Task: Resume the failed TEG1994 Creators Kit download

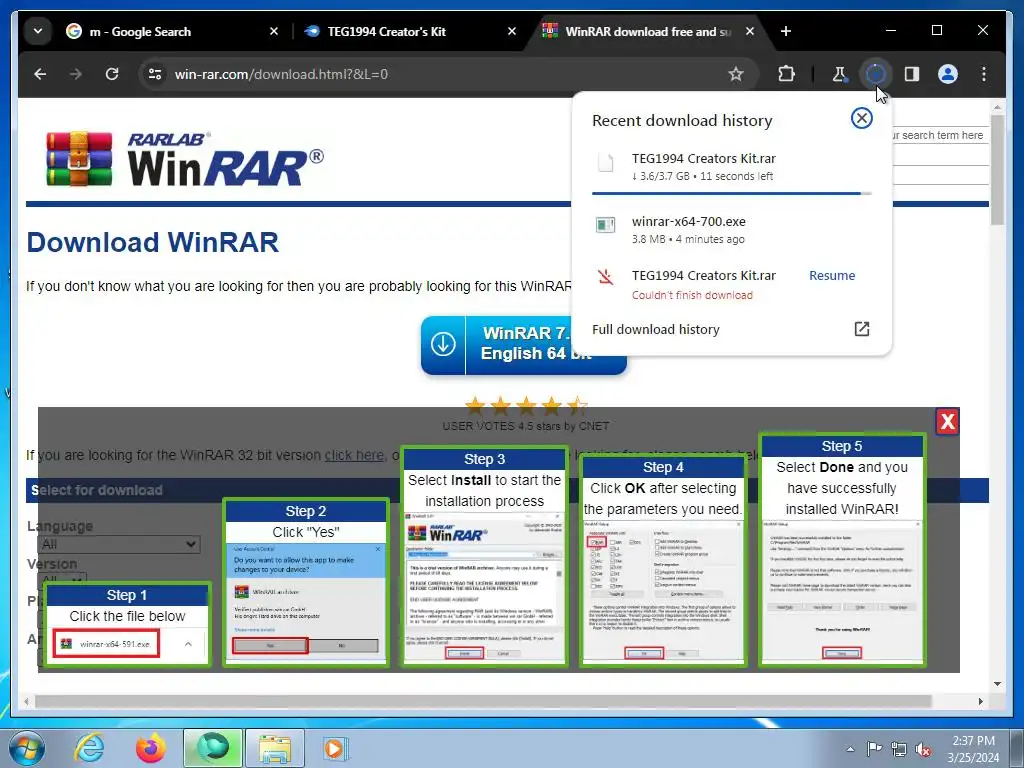Action: click(831, 276)
